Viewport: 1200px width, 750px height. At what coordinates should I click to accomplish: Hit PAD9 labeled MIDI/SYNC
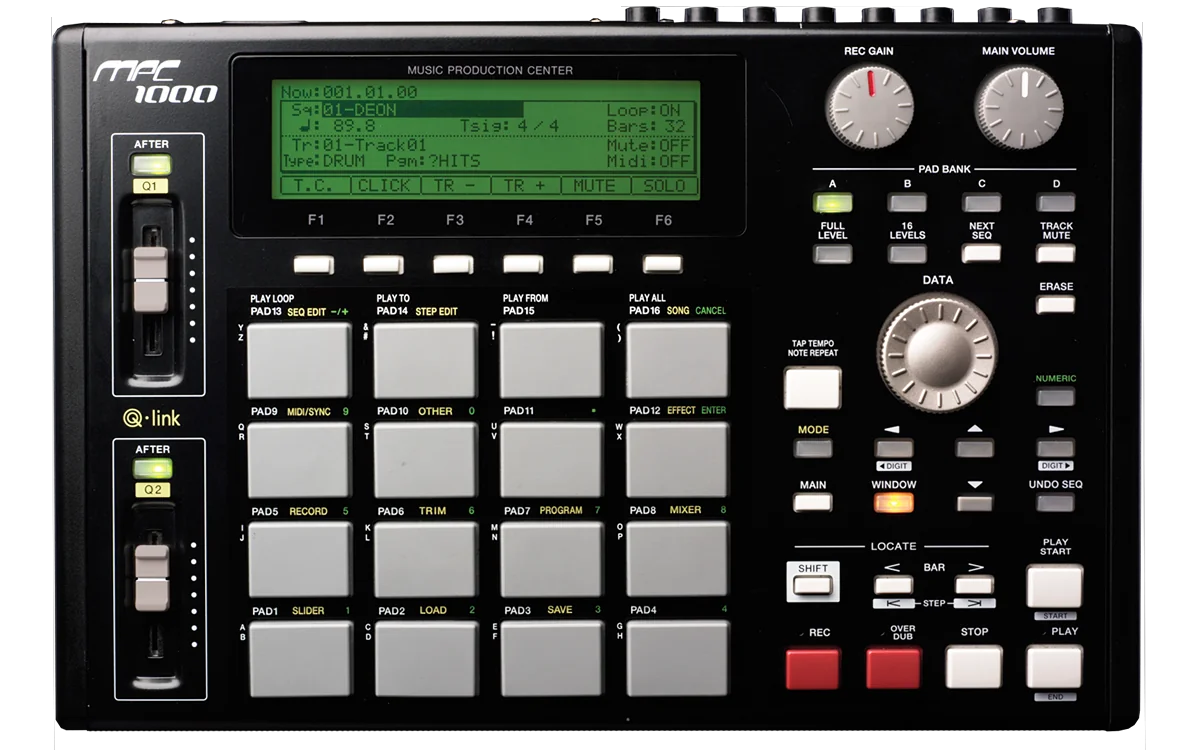coord(300,459)
